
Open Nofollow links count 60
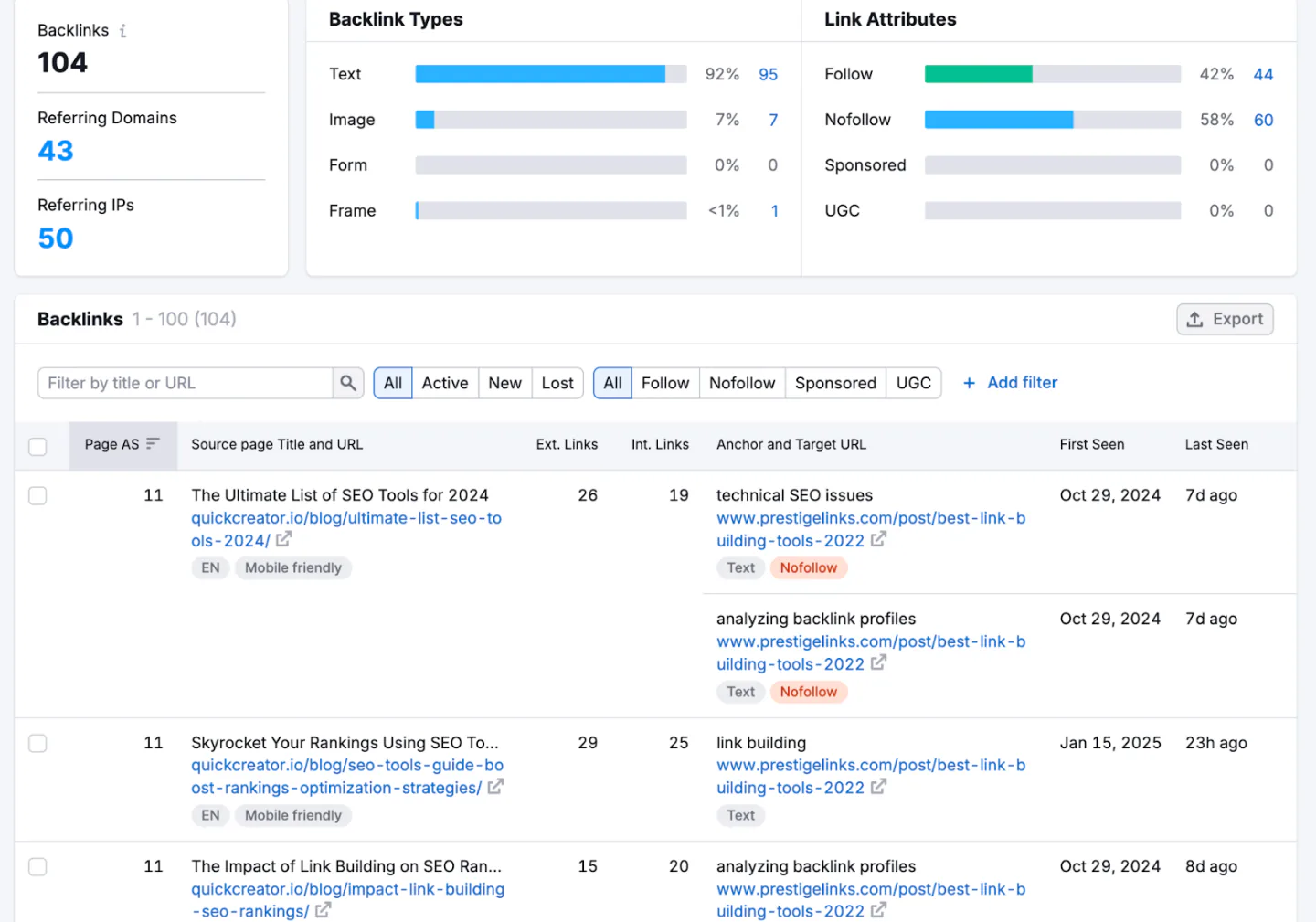[x=1263, y=120]
